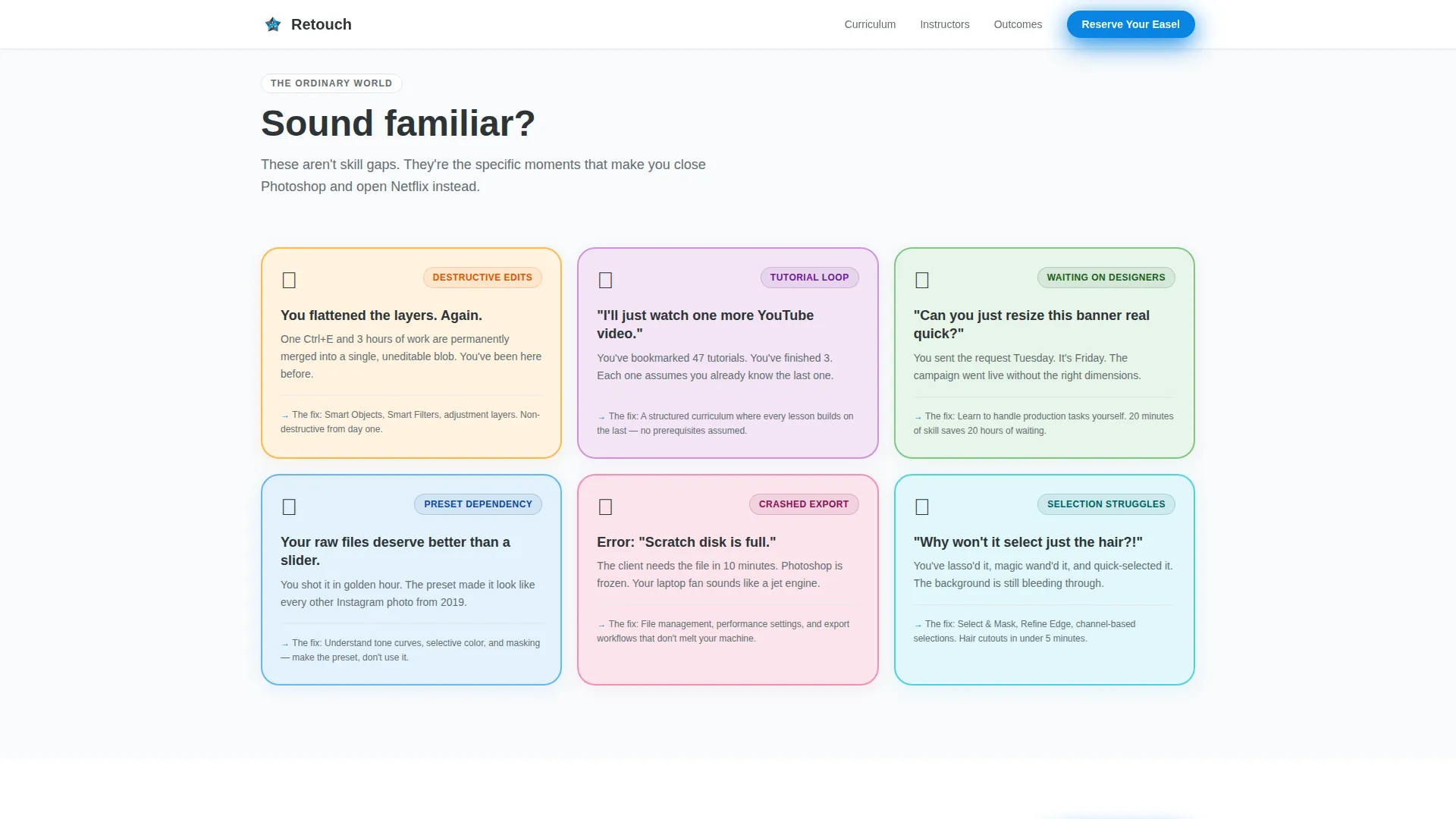This screenshot has width=1456, height=819.
Task: Click the Sound familiar? heading
Action: 398,123
